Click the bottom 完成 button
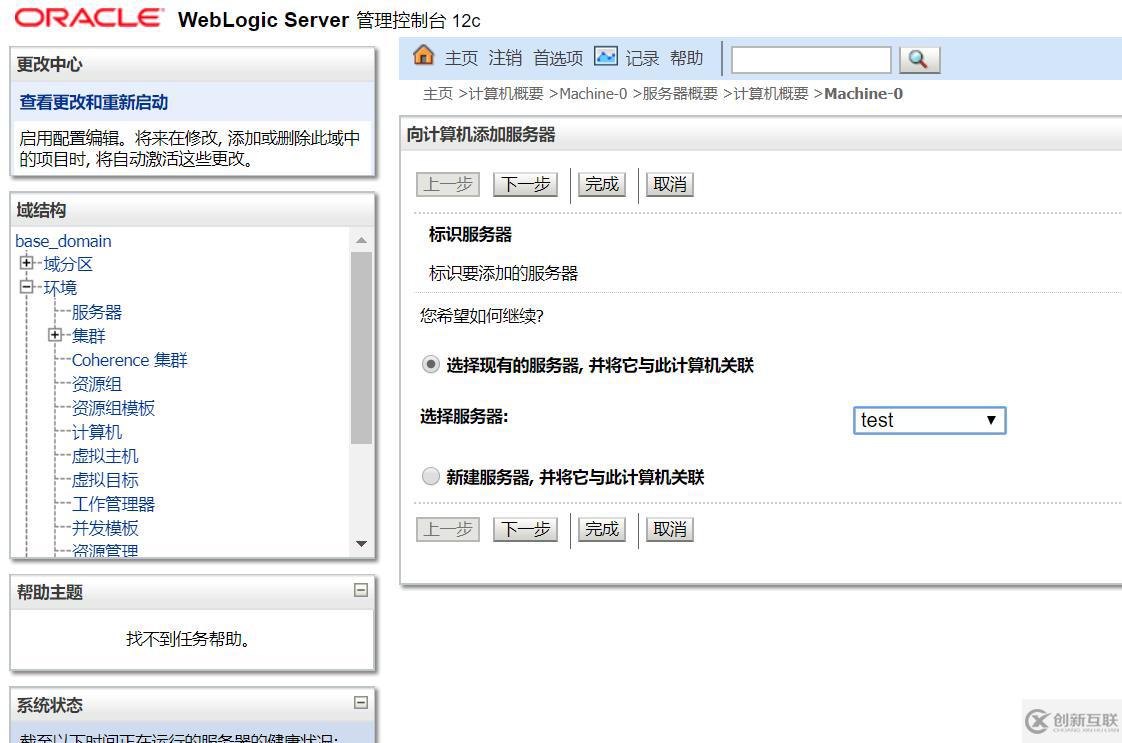Screen dimensions: 1122x743 coord(602,530)
